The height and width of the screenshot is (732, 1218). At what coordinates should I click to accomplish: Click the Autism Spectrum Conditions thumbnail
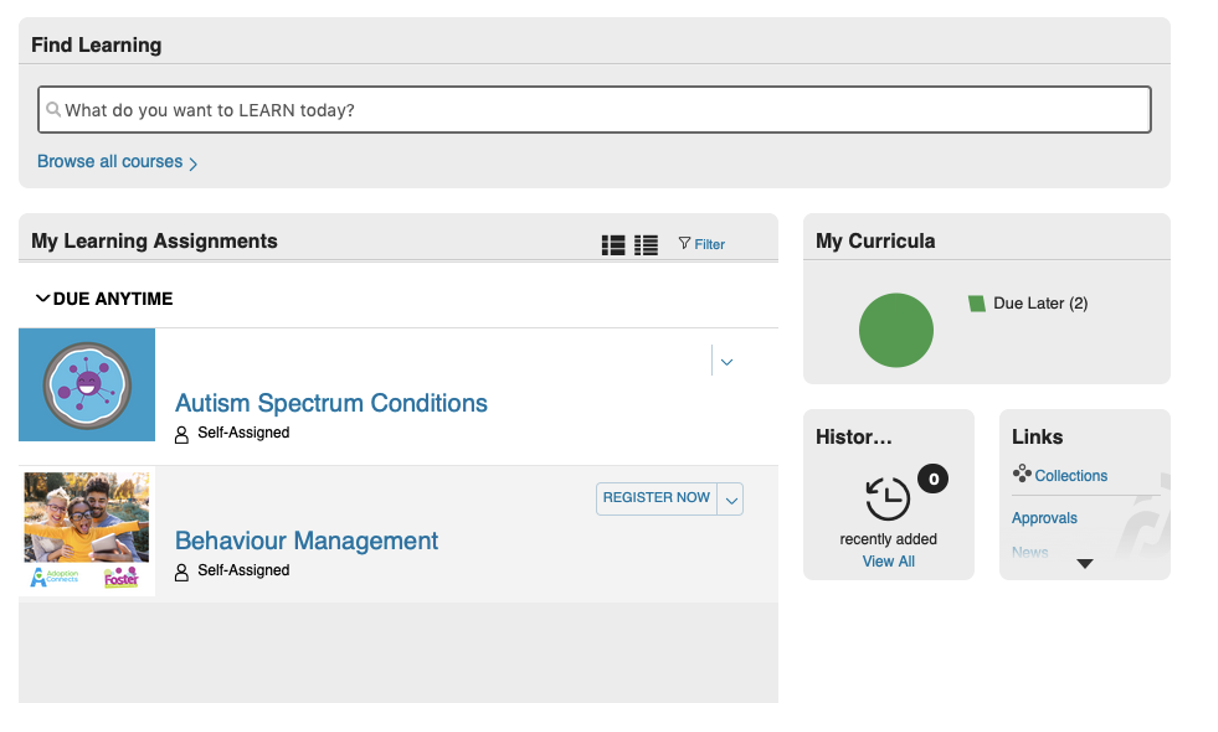87,385
